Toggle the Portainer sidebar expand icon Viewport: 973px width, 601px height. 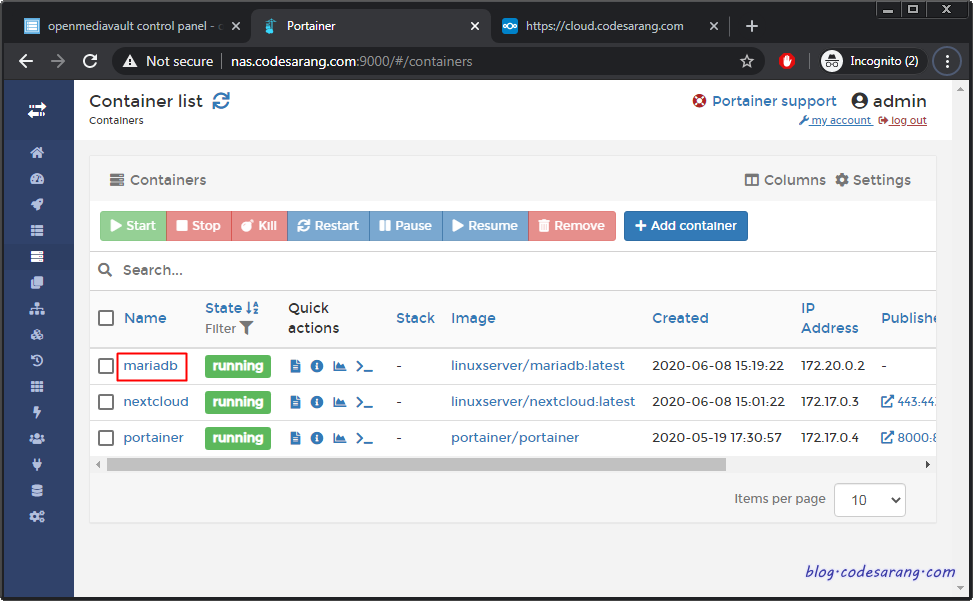(37, 110)
